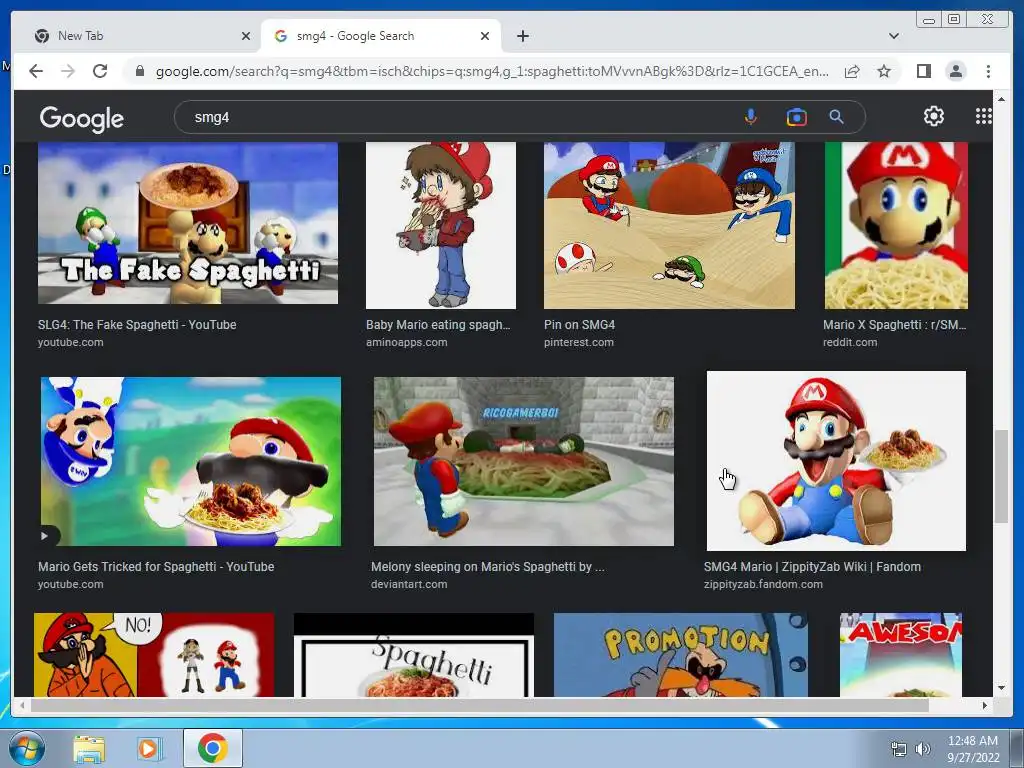The image size is (1024, 768).
Task: Open the Windows Start menu
Action: tap(27, 748)
